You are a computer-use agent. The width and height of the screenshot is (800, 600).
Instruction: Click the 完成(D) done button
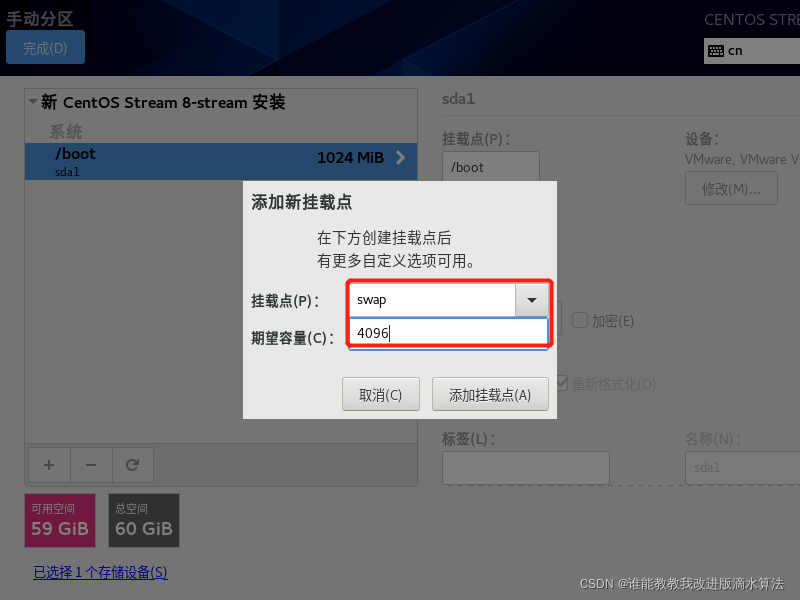[x=45, y=46]
